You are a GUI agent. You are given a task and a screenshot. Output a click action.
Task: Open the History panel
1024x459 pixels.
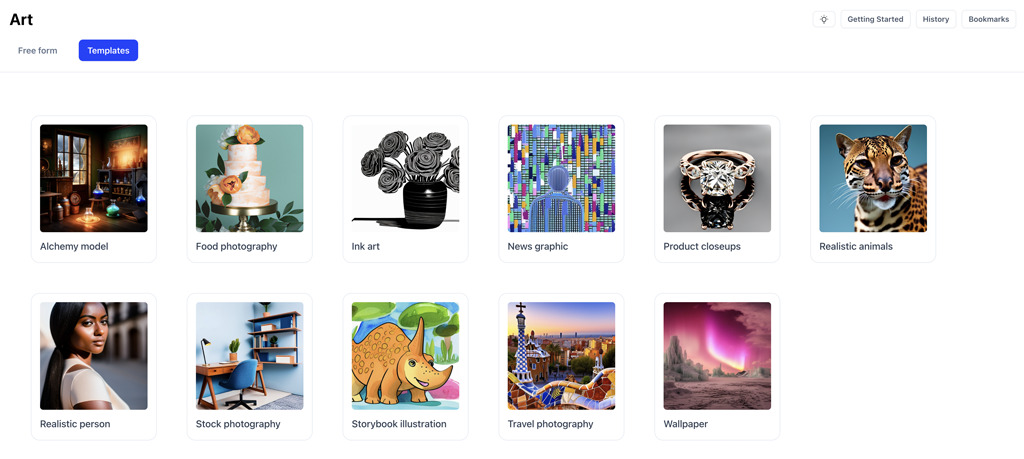coord(936,20)
